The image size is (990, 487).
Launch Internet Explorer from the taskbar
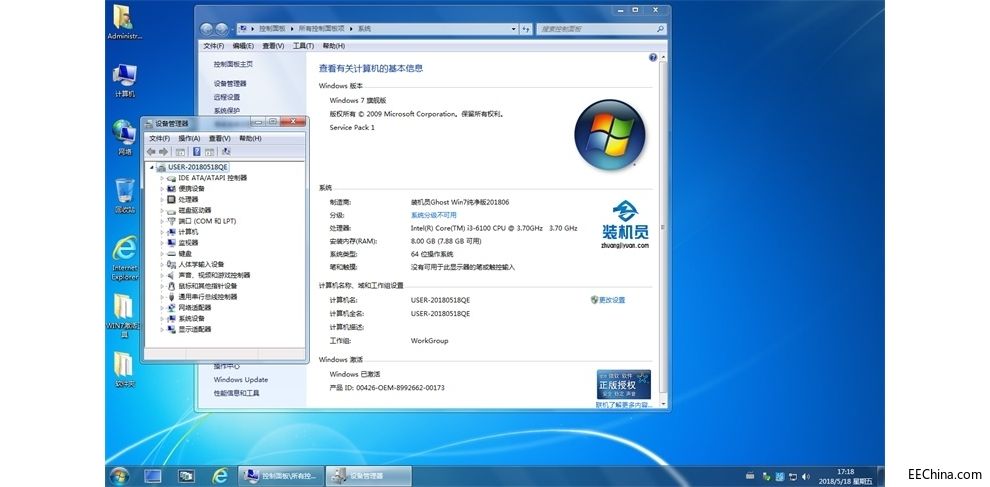click(x=220, y=476)
